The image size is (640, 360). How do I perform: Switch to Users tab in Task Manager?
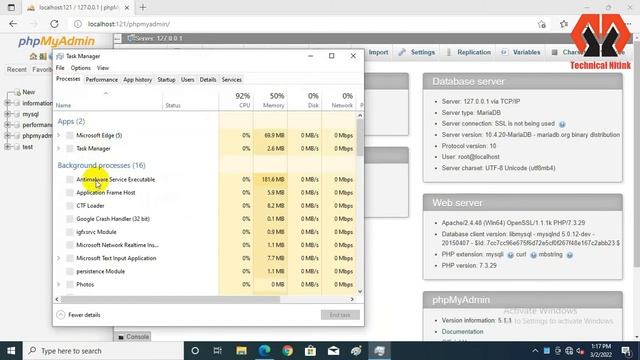187,80
